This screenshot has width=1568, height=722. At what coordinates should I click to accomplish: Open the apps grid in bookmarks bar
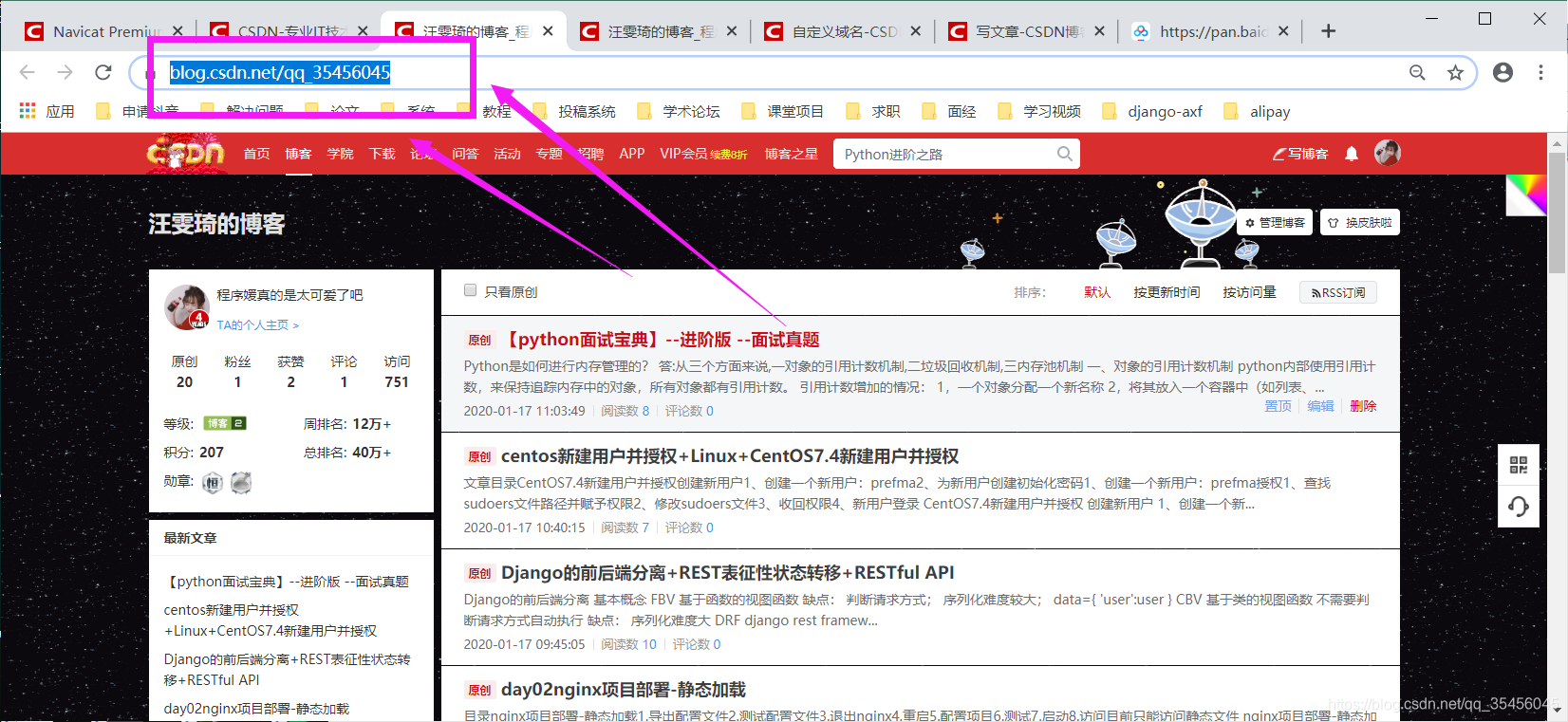pos(28,111)
